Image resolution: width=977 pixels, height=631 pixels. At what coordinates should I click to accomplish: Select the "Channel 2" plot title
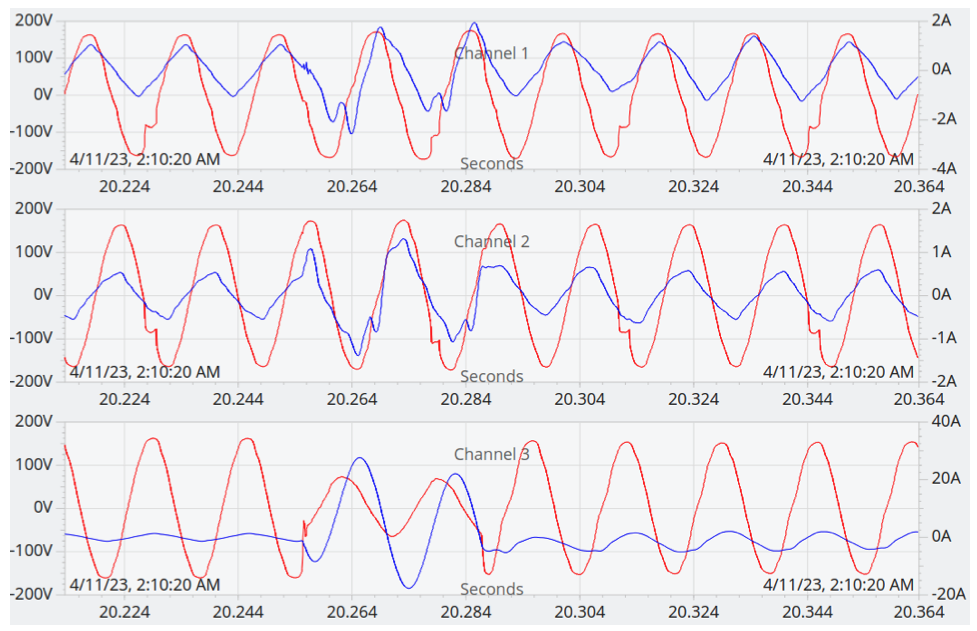coord(491,241)
